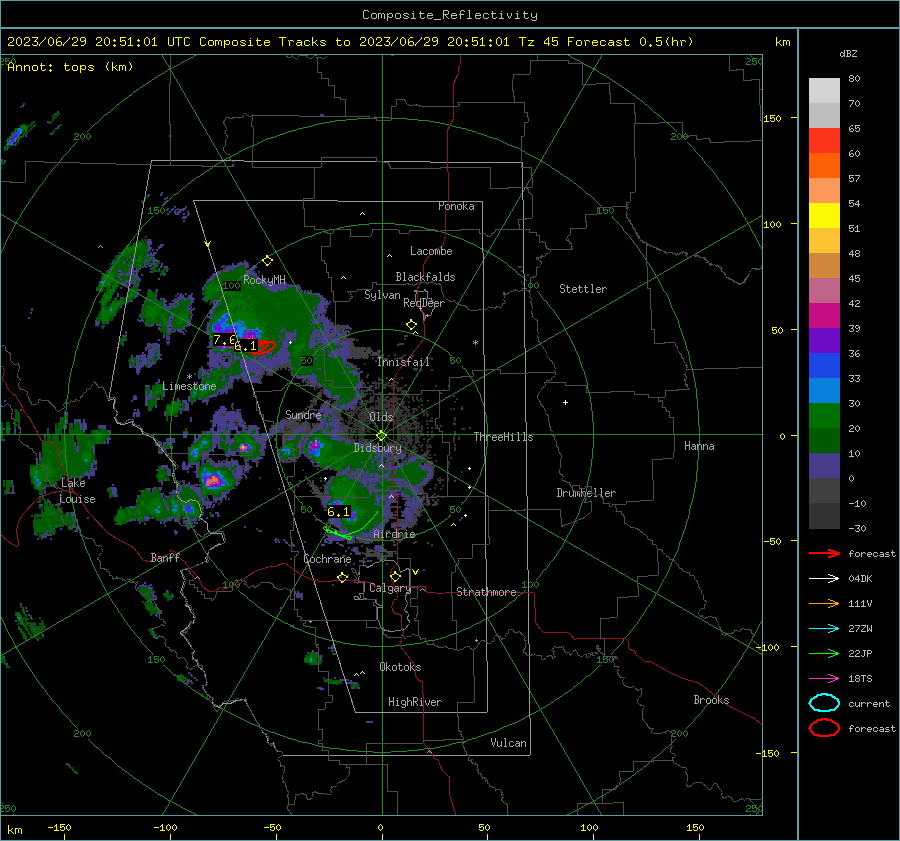Click the Hanna town label

(699, 446)
